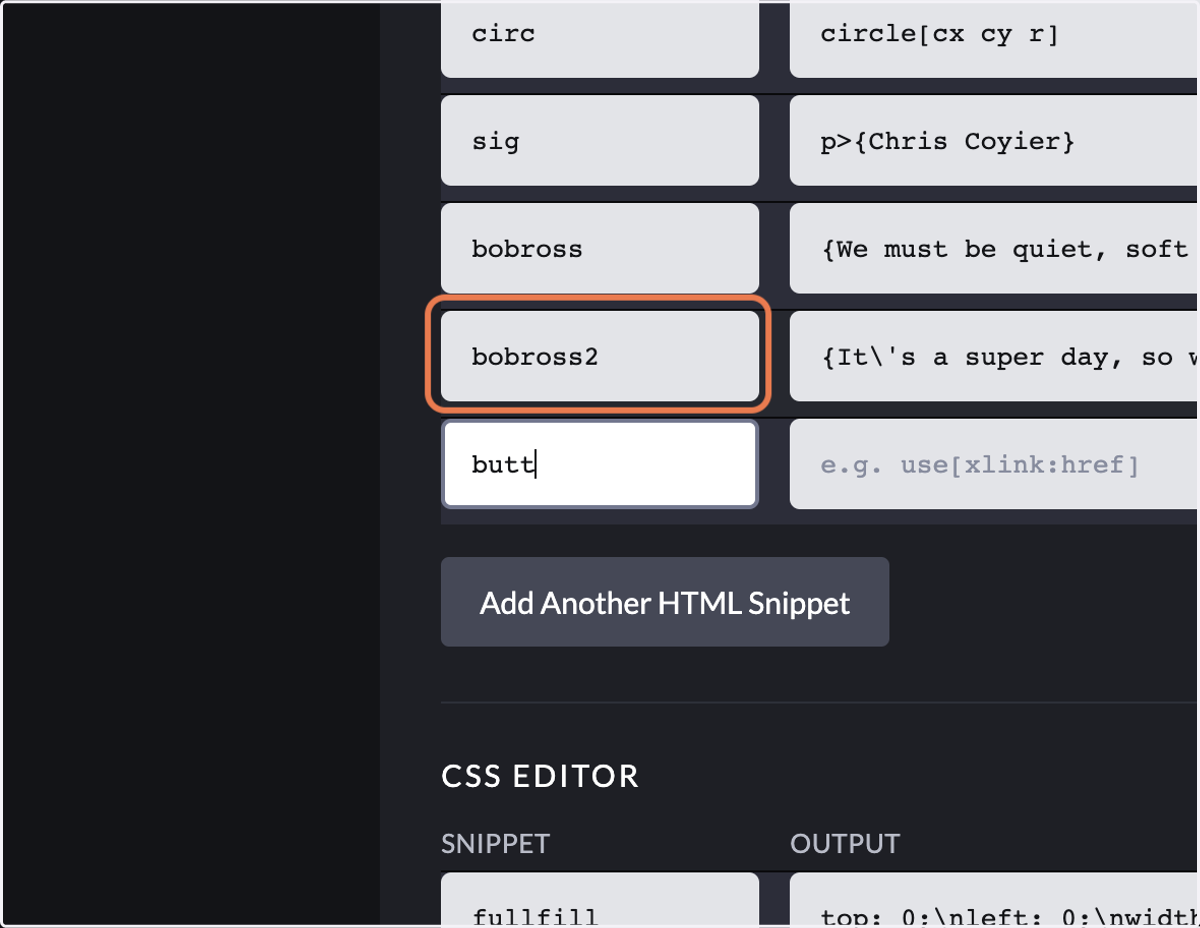Screen dimensions: 1200x928
Task: Click the 'circ' snippet input field
Action: 600,39
